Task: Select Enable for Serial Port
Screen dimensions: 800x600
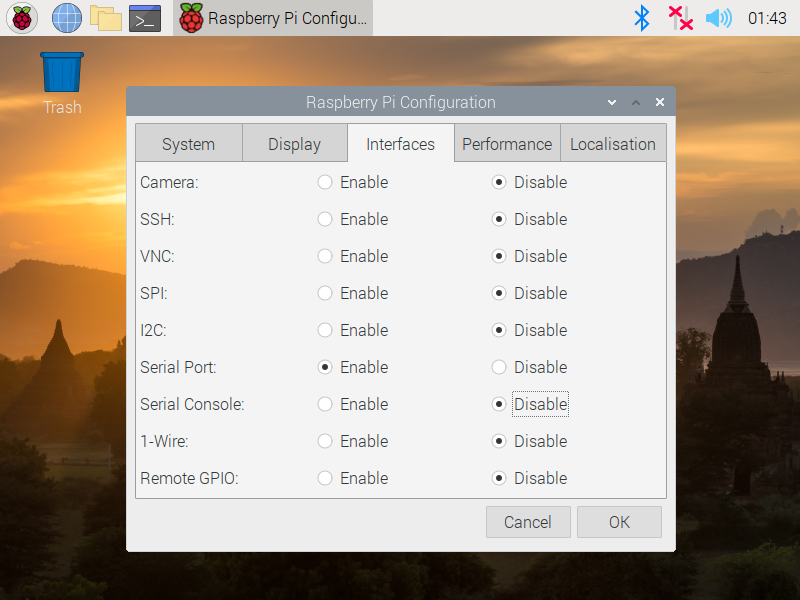Action: pos(353,367)
